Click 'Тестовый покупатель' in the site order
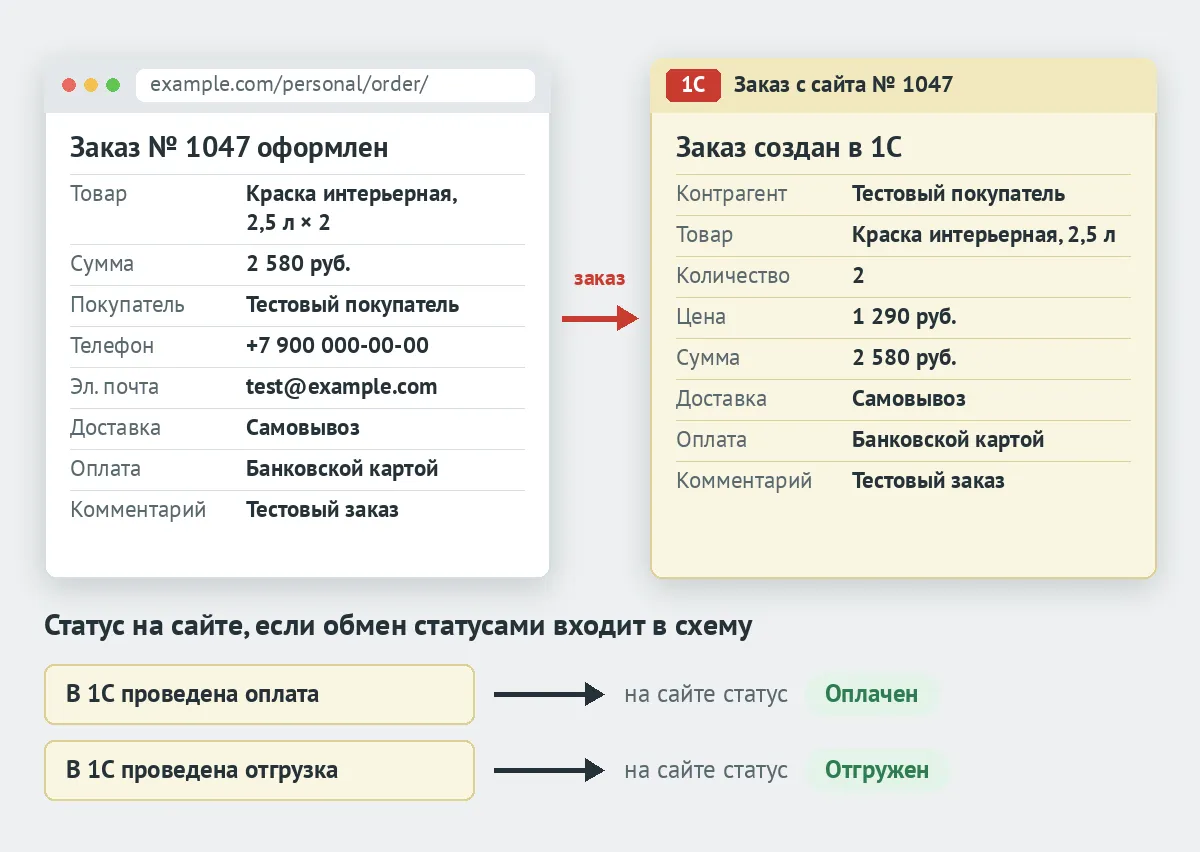The height and width of the screenshot is (852, 1200). coord(352,305)
